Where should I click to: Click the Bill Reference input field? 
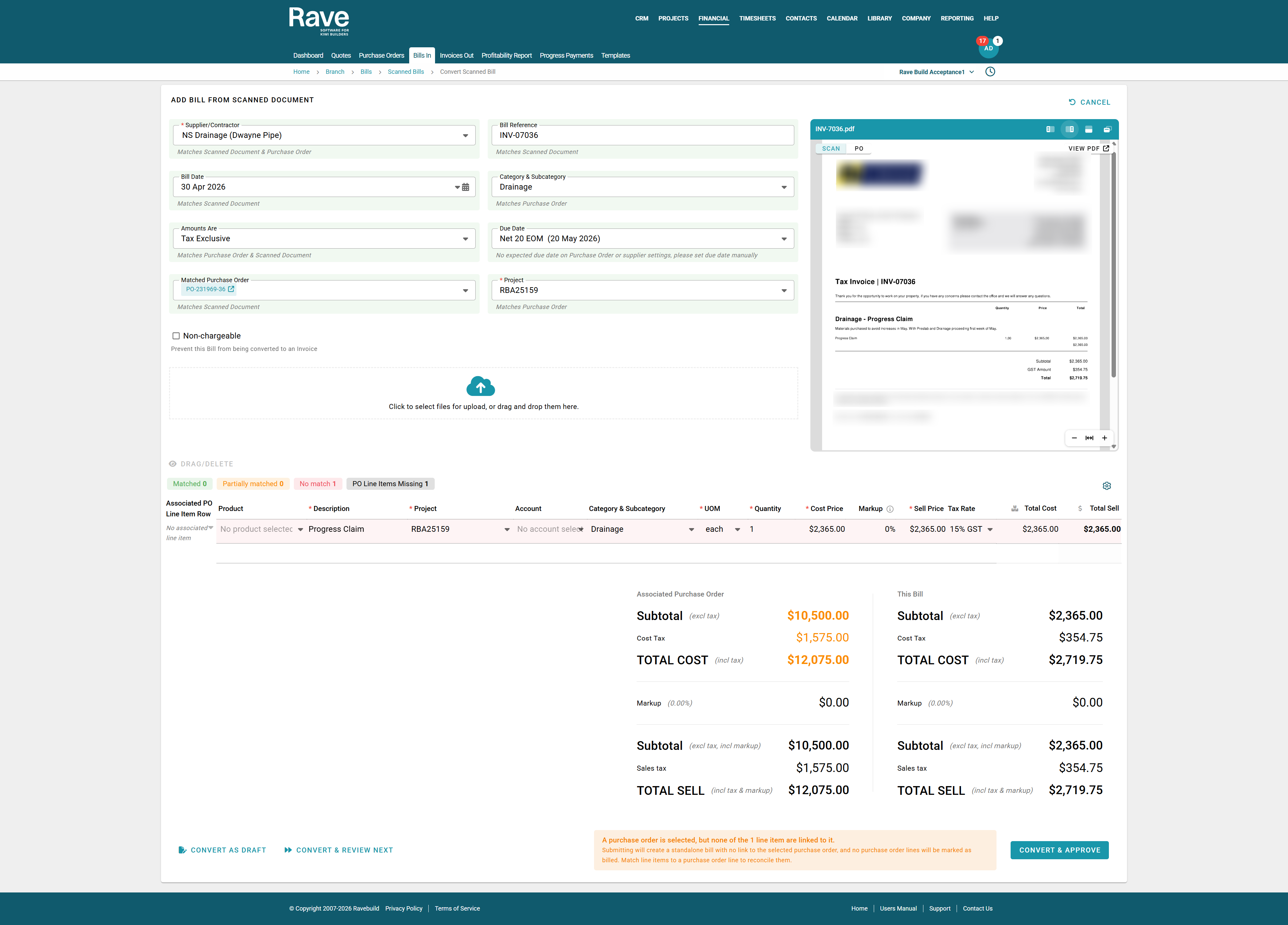[642, 135]
